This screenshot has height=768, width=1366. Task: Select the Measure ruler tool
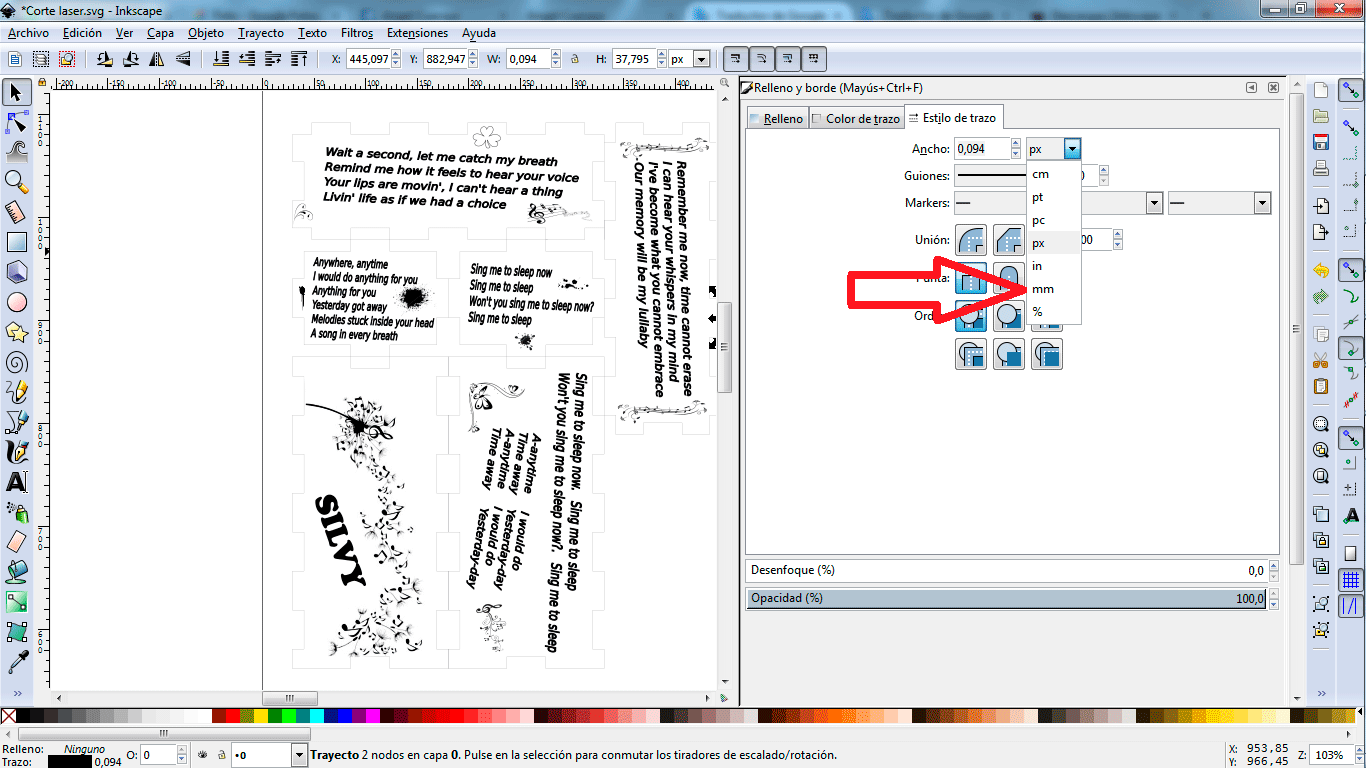(16, 212)
